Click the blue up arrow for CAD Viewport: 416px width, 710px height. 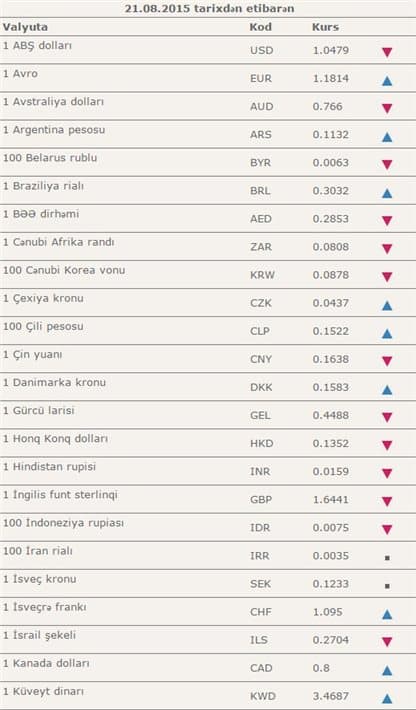tap(387, 670)
